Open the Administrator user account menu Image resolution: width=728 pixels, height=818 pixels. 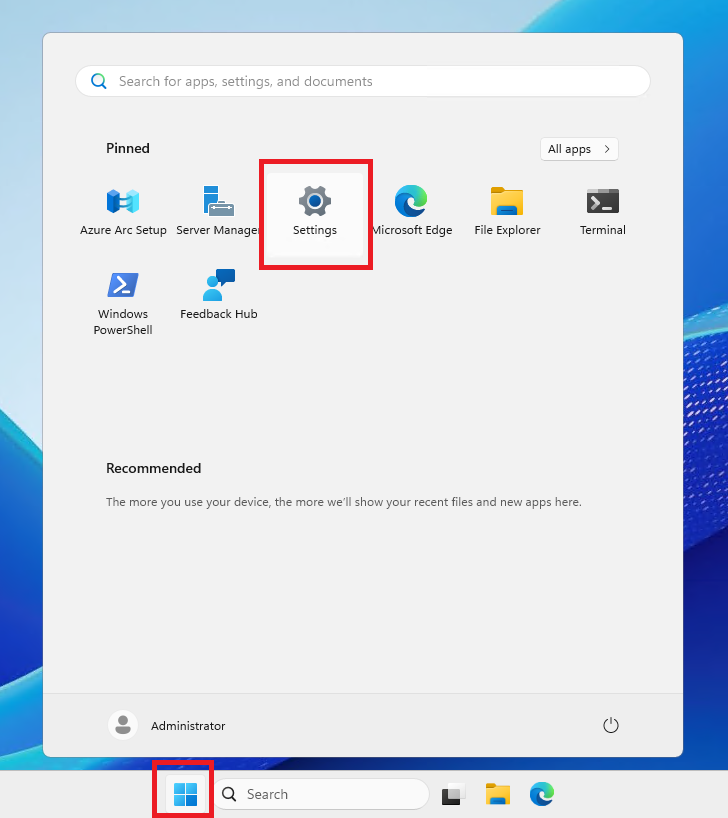[167, 725]
